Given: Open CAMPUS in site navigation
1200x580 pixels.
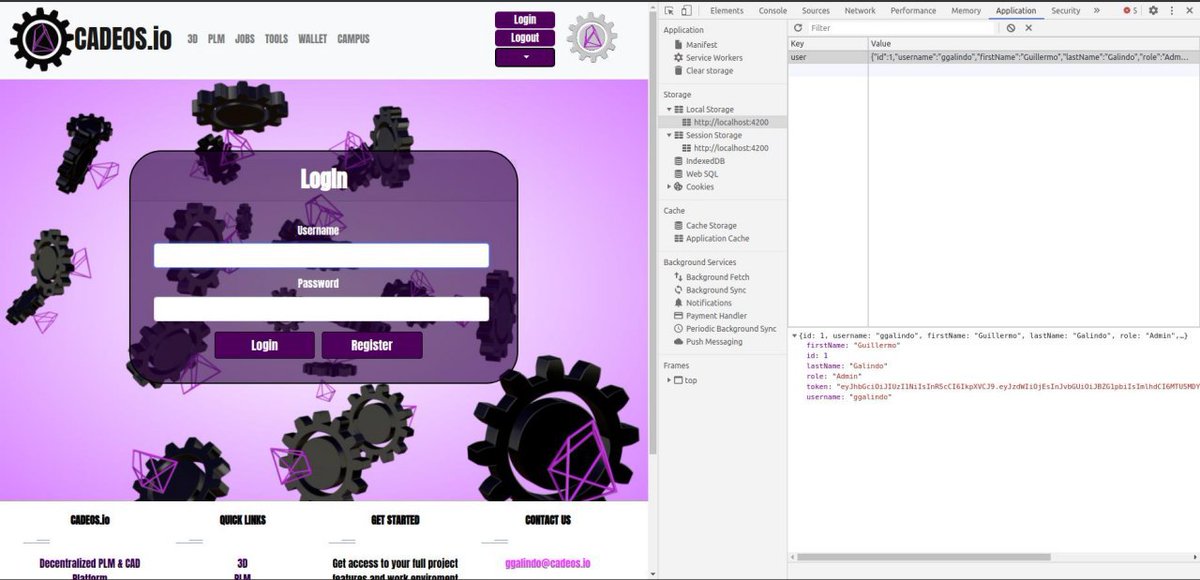Looking at the screenshot, I should click(x=353, y=39).
